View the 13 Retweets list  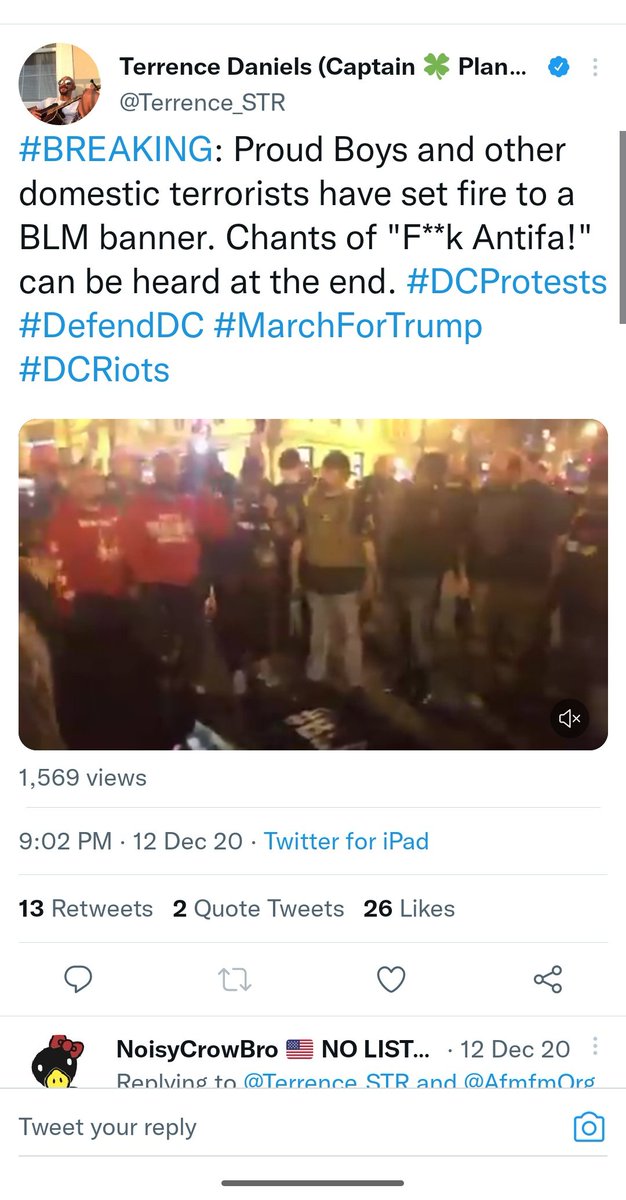(x=86, y=908)
